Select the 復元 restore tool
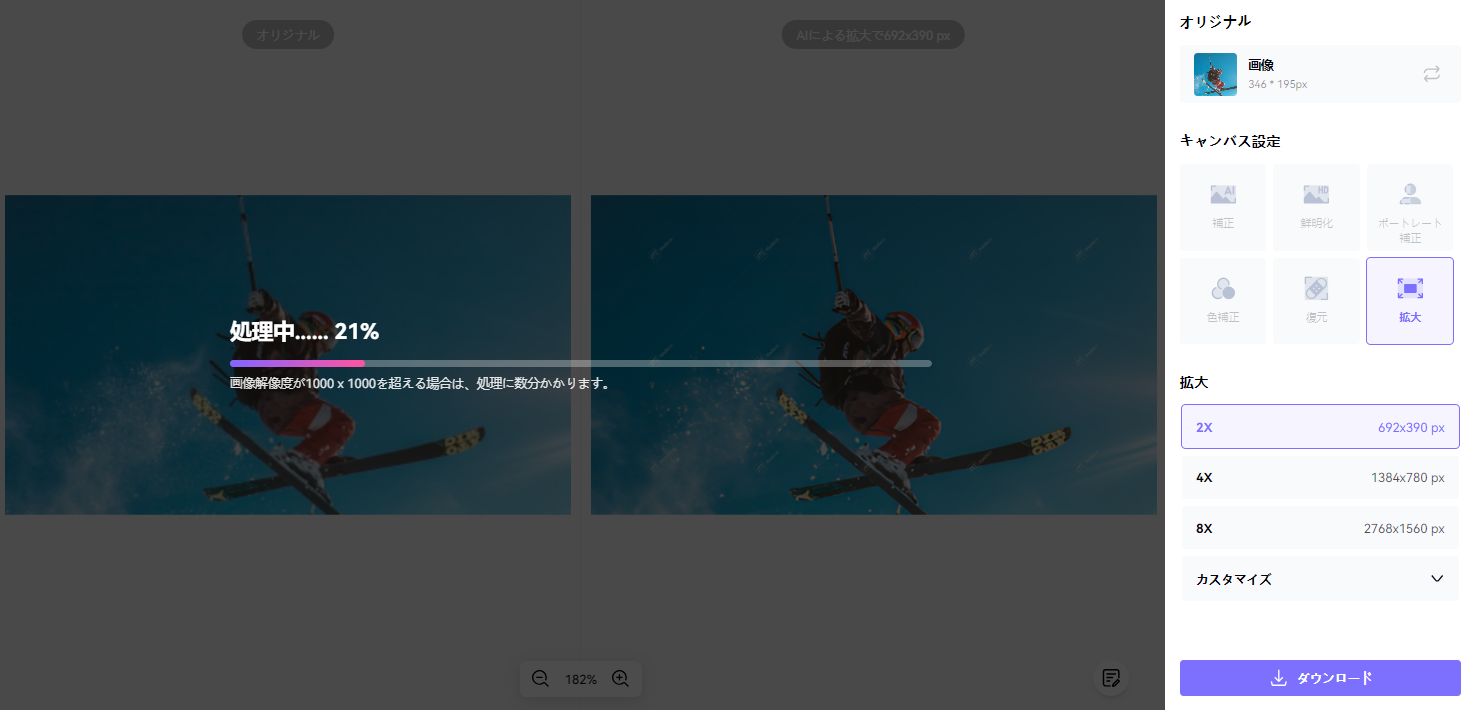Screen dimensions: 1474x710 click(1316, 301)
